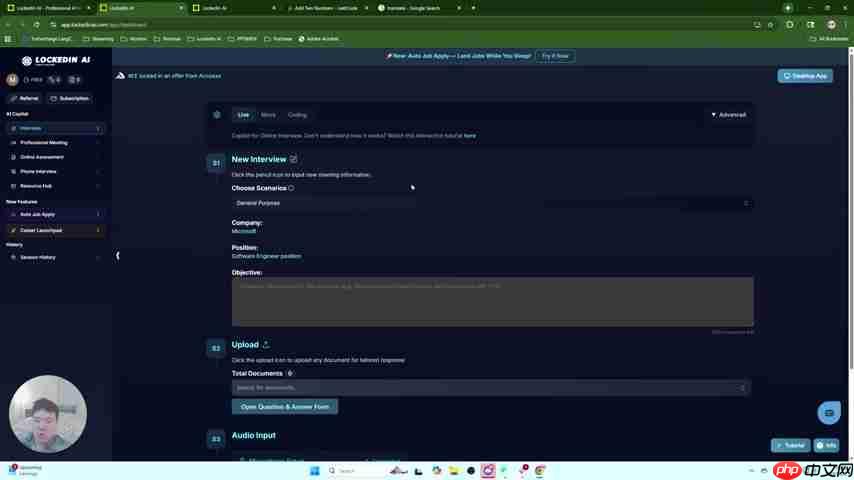Open Professional Meeting sidebar item
The image size is (854, 480).
pyautogui.click(x=55, y=143)
